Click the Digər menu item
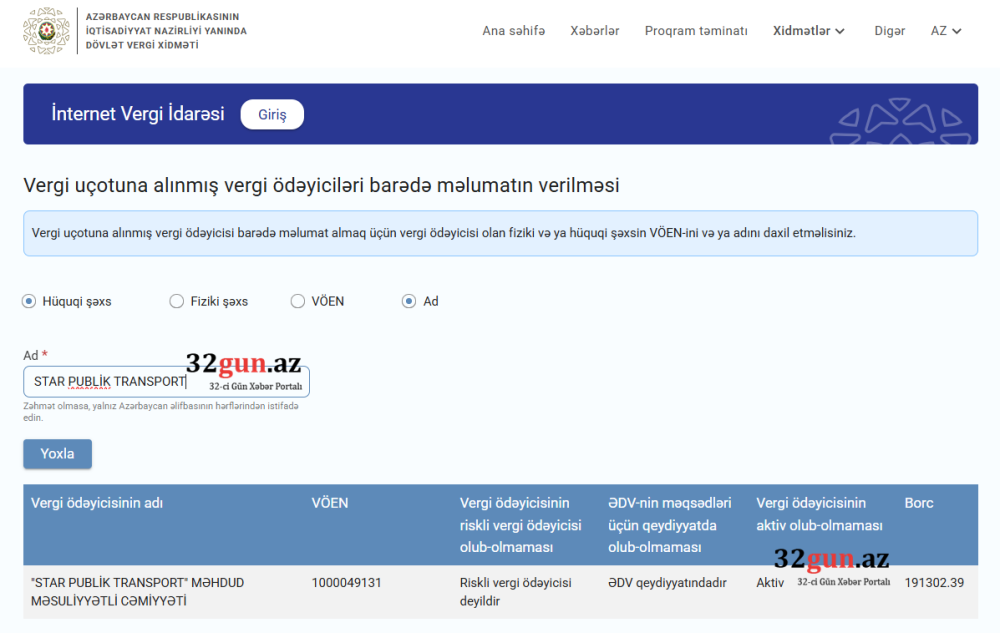The image size is (1000, 633). tap(889, 31)
